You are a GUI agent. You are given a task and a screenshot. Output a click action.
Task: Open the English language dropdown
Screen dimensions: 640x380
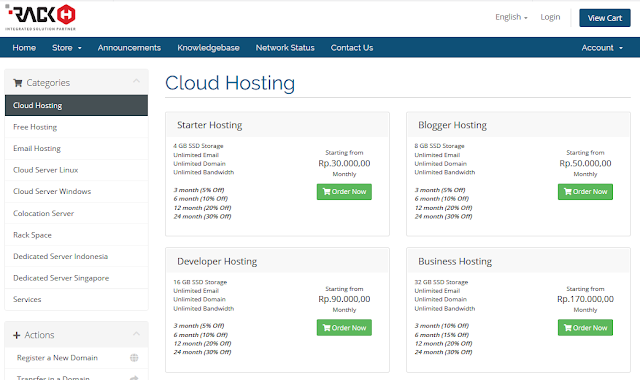click(511, 17)
